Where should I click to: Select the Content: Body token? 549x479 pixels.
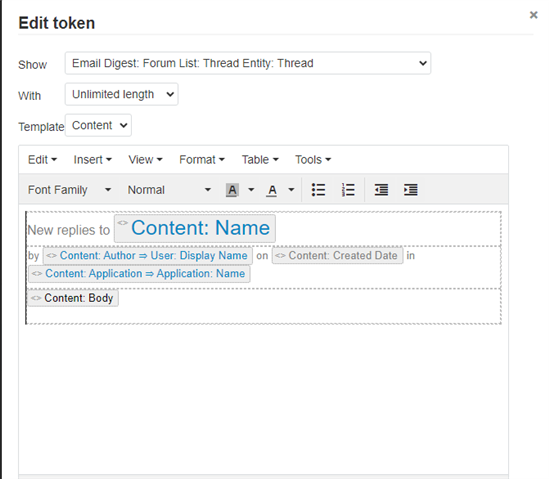coord(73,298)
